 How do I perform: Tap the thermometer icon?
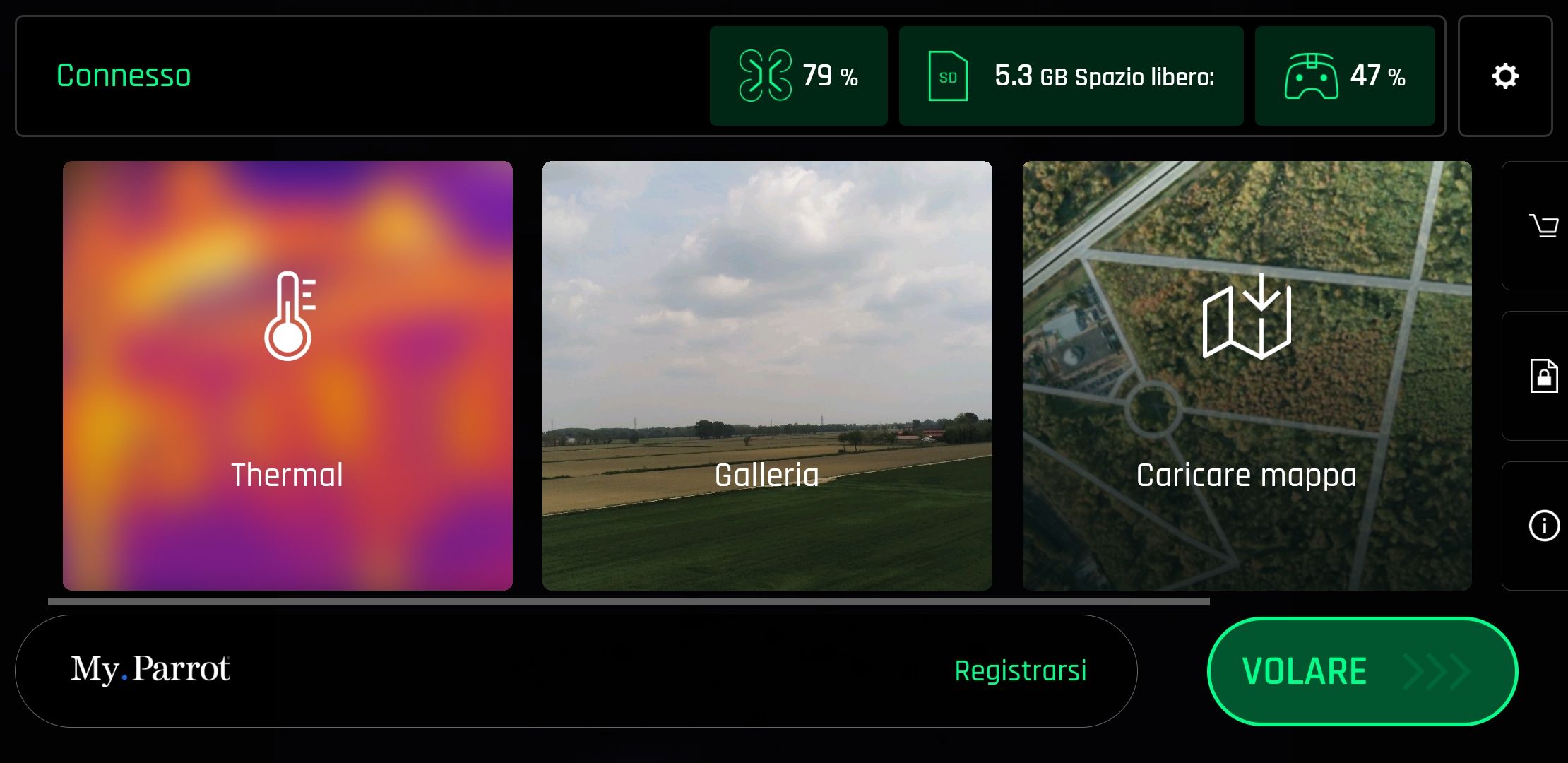[290, 316]
